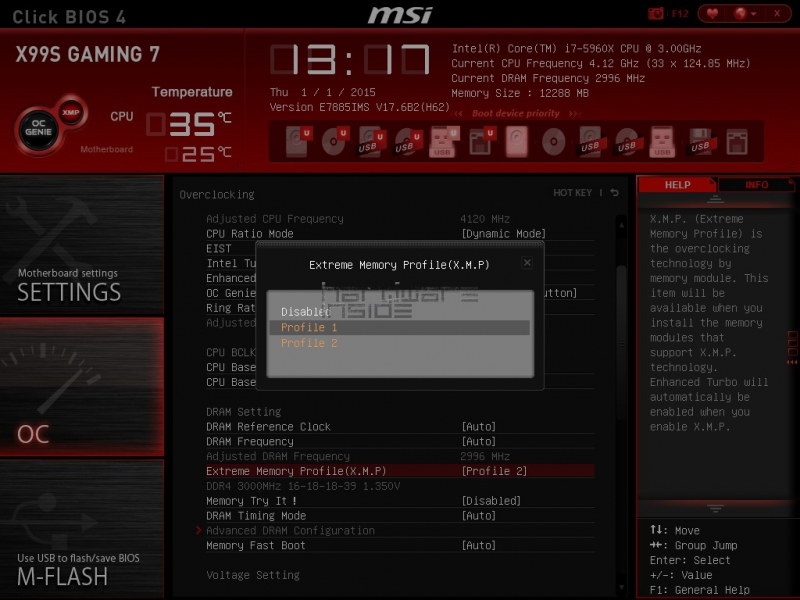Close the Extreme Memory Profile popup

pos(527,262)
